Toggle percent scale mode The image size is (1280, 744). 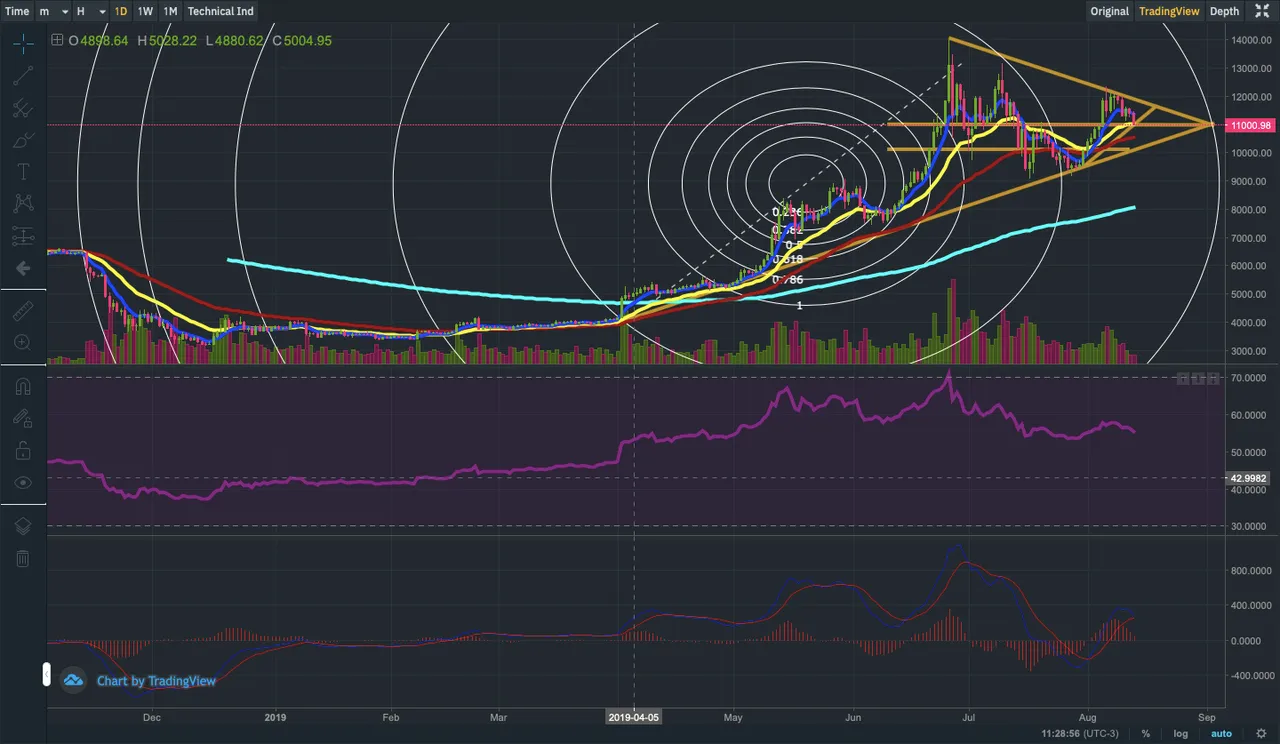click(x=1145, y=734)
